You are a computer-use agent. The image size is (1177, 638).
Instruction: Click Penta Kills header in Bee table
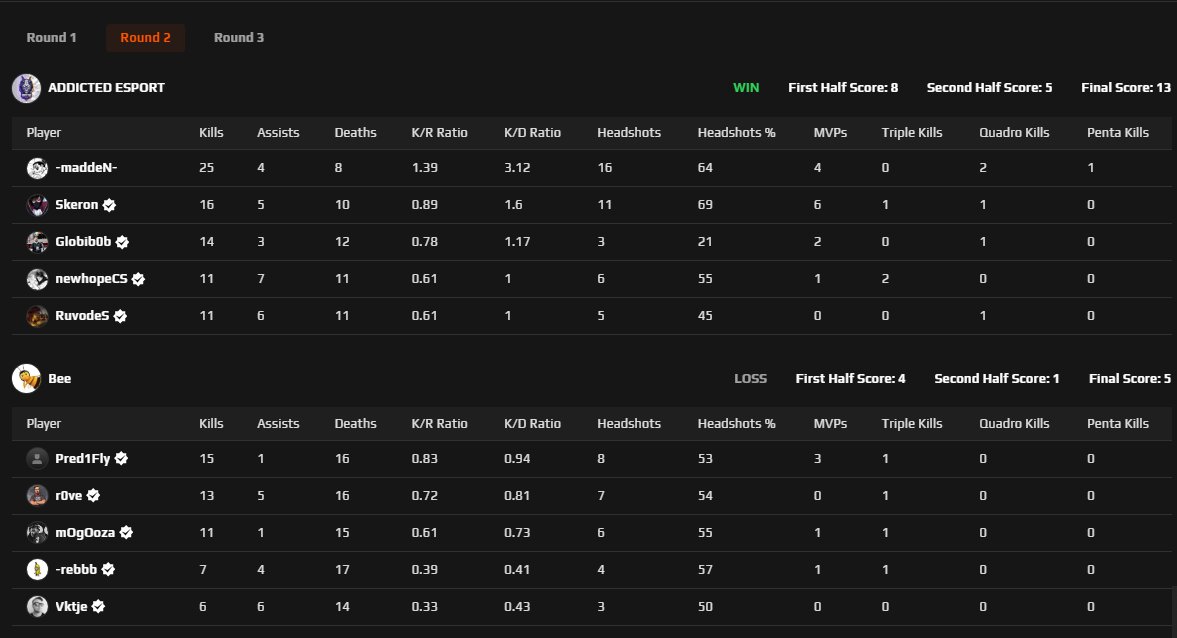click(x=1118, y=424)
